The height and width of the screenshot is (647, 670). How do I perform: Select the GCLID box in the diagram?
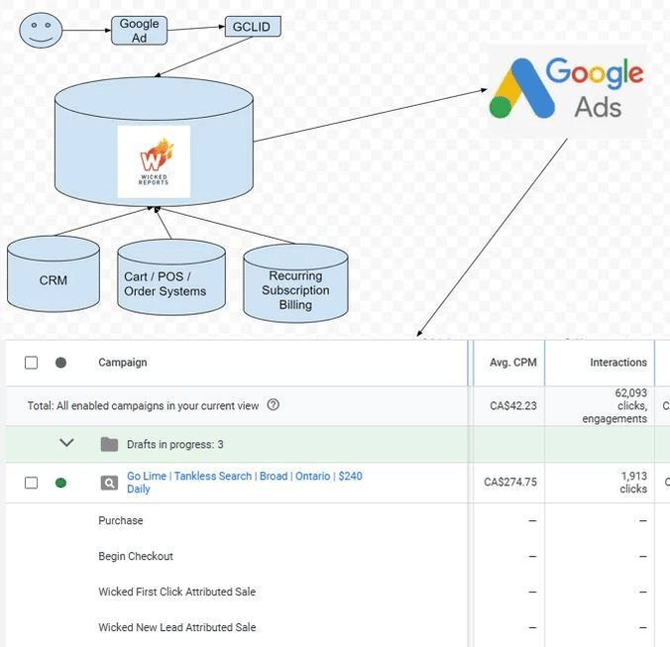point(254,27)
